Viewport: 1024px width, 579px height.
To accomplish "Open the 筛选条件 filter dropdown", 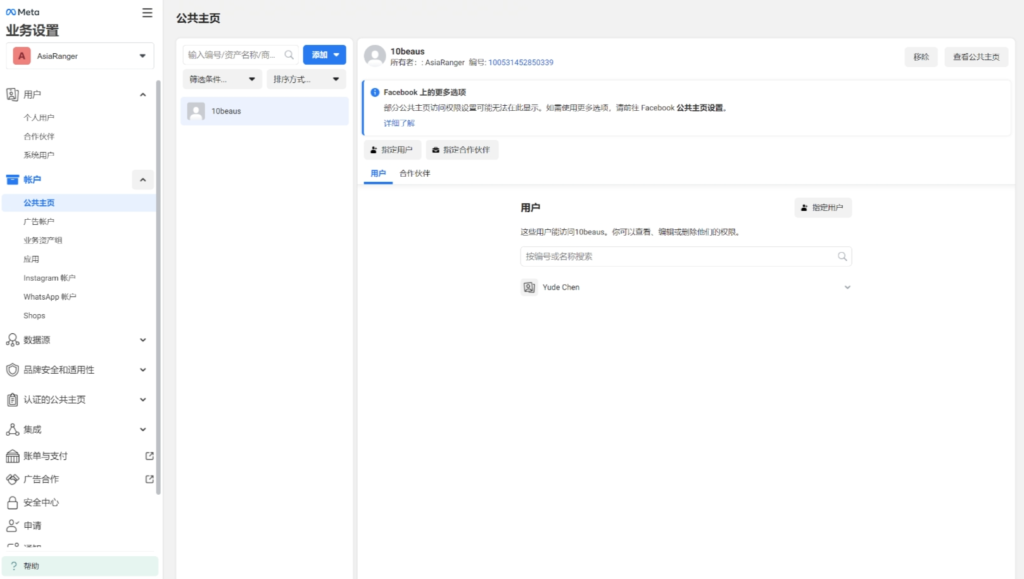I will pos(222,79).
